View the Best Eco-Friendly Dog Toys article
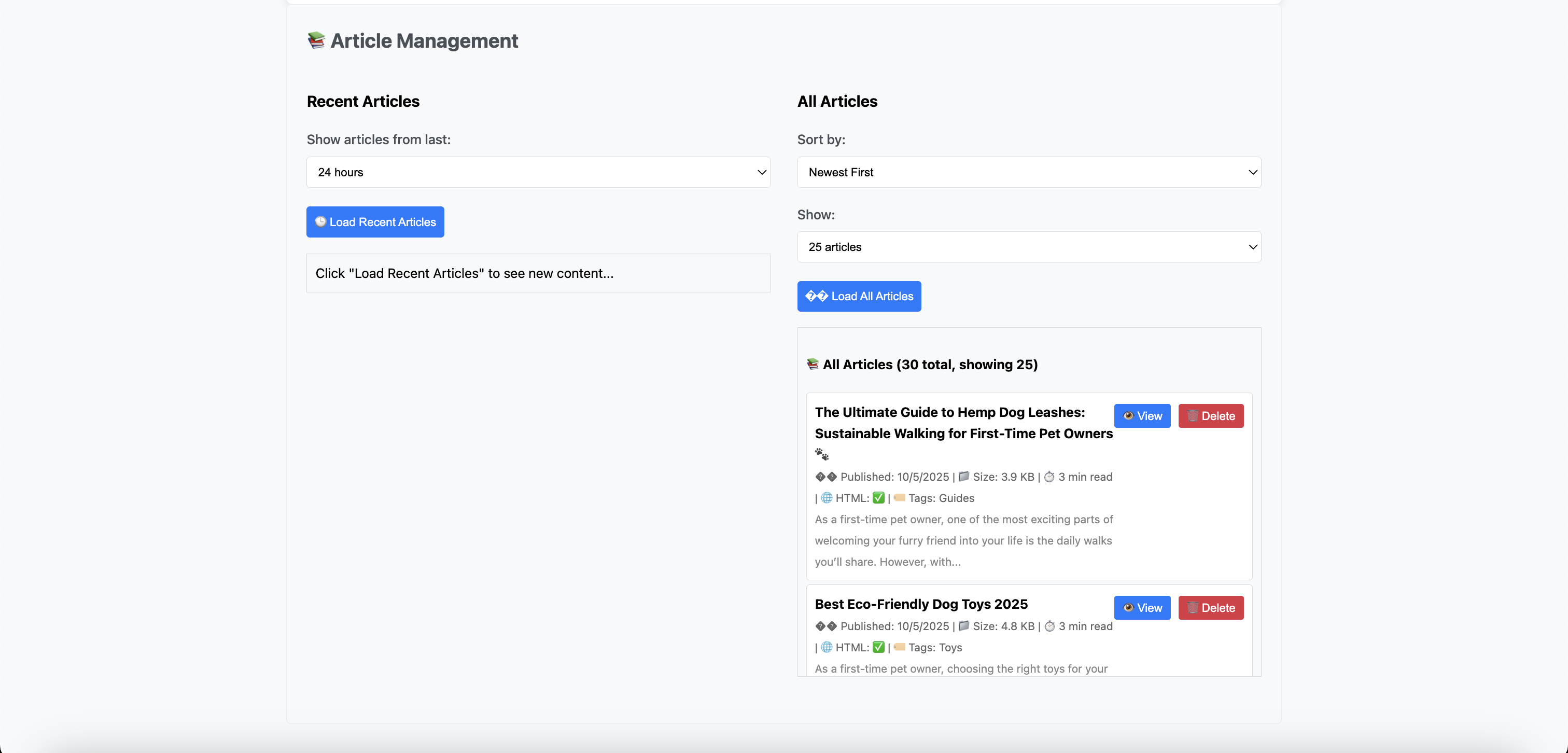 point(1142,607)
